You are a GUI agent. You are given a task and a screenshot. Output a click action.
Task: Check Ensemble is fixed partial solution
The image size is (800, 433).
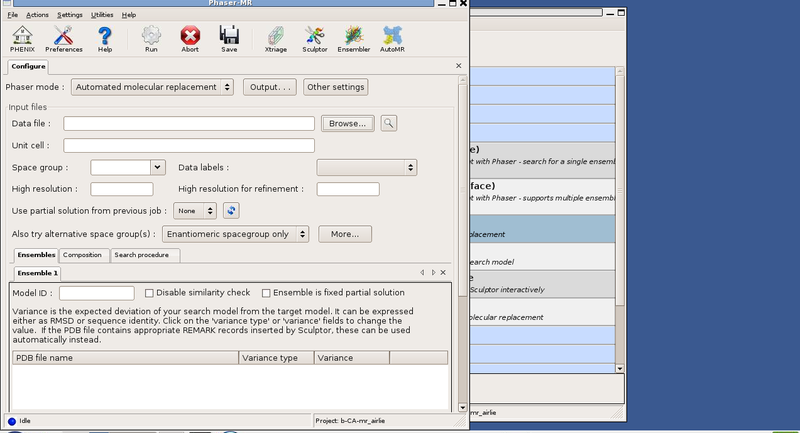point(266,293)
